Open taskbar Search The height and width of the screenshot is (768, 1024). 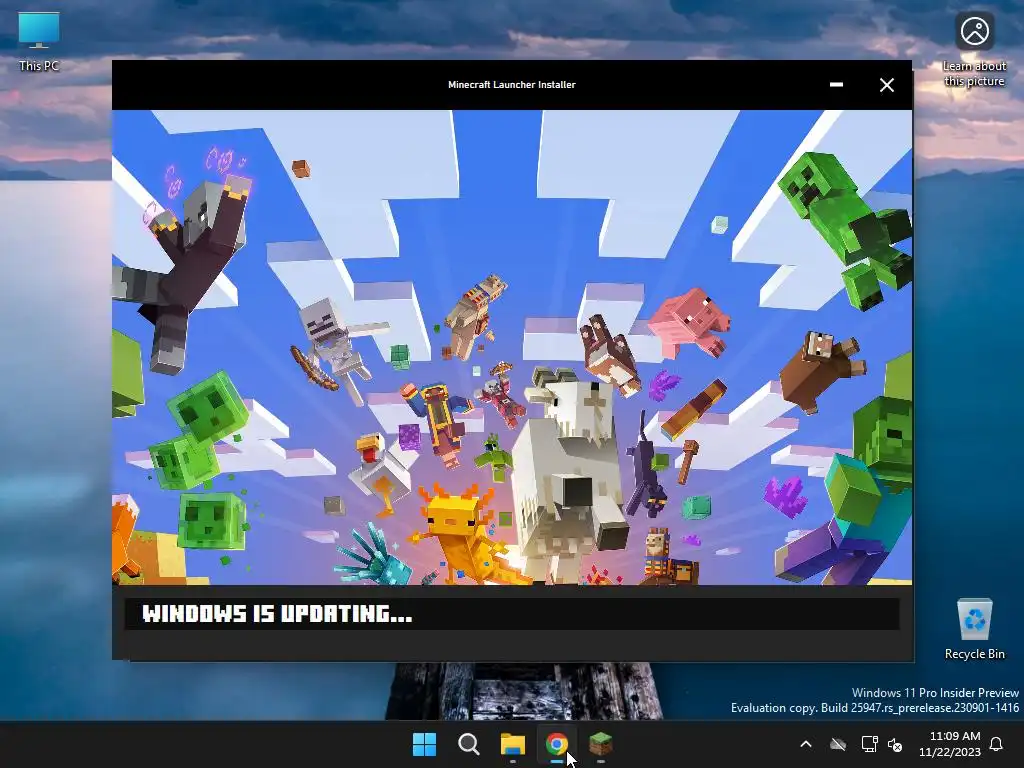pyautogui.click(x=468, y=744)
